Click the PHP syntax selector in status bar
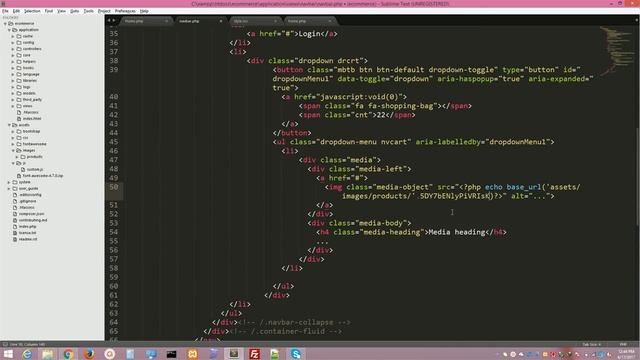The height and width of the screenshot is (360, 640). (x=623, y=344)
